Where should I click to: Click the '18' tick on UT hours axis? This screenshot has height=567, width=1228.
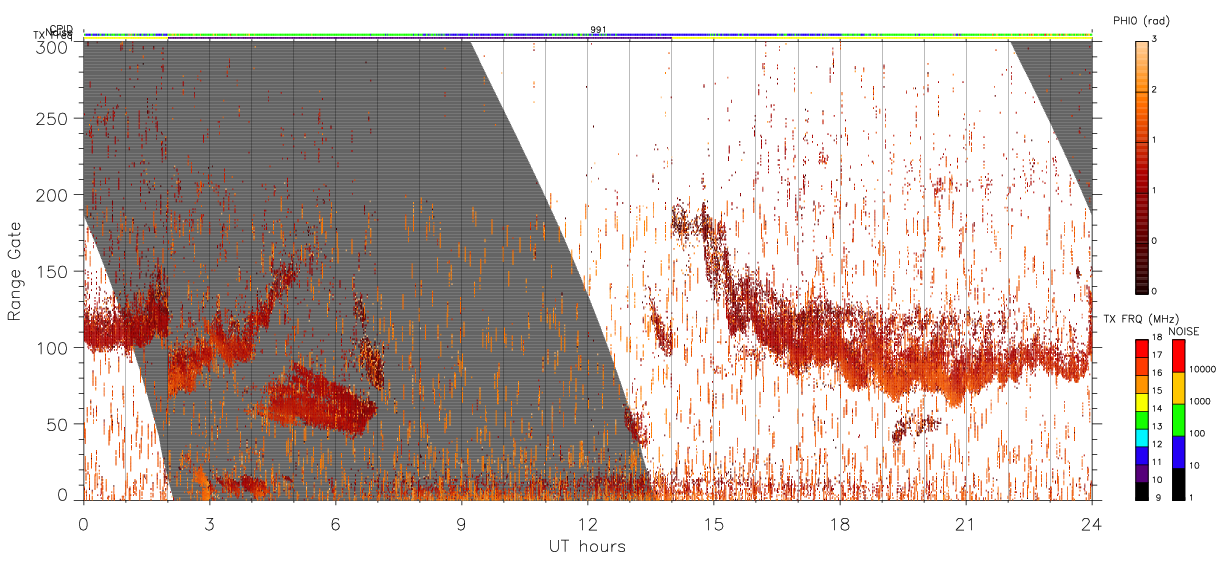pyautogui.click(x=839, y=523)
